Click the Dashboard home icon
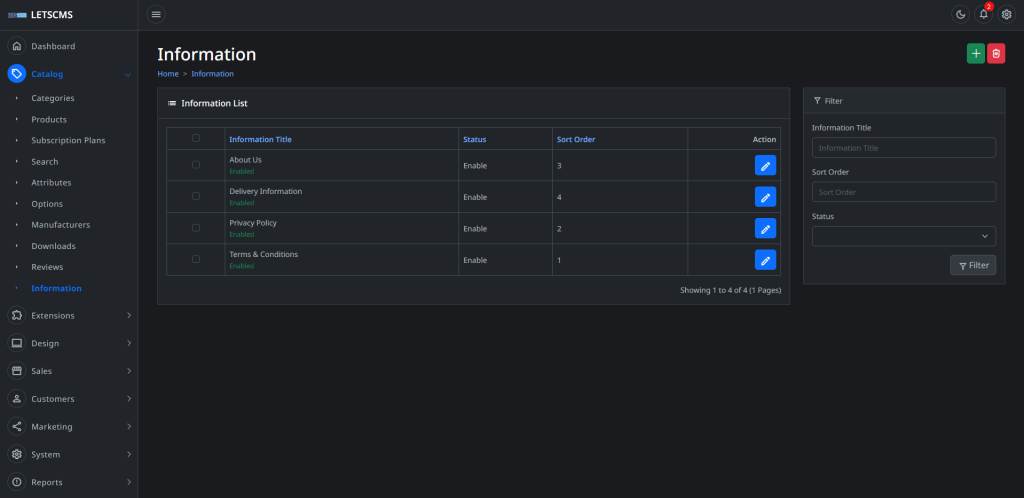This screenshot has height=498, width=1024. coord(17,46)
